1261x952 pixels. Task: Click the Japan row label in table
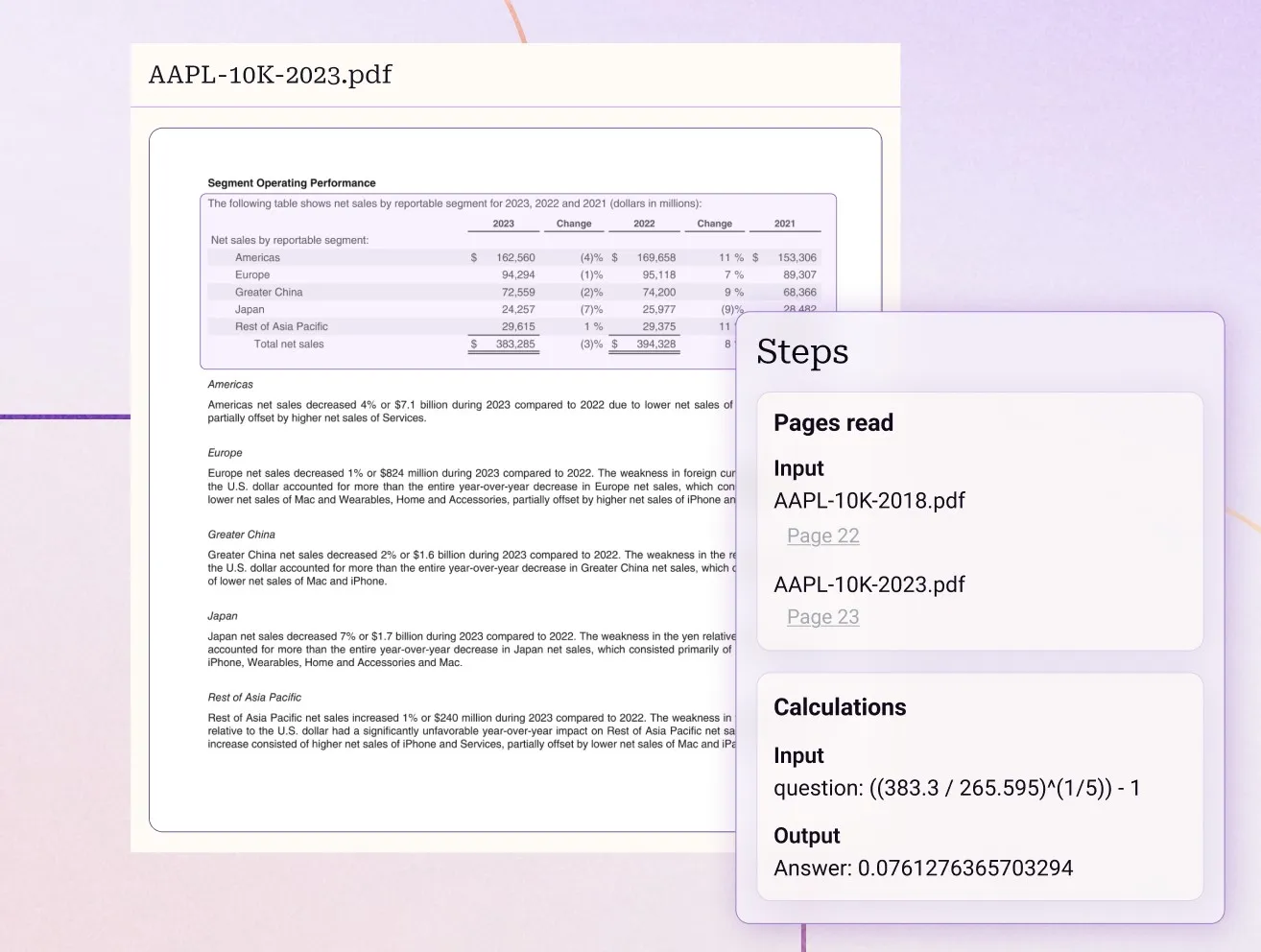pos(250,310)
